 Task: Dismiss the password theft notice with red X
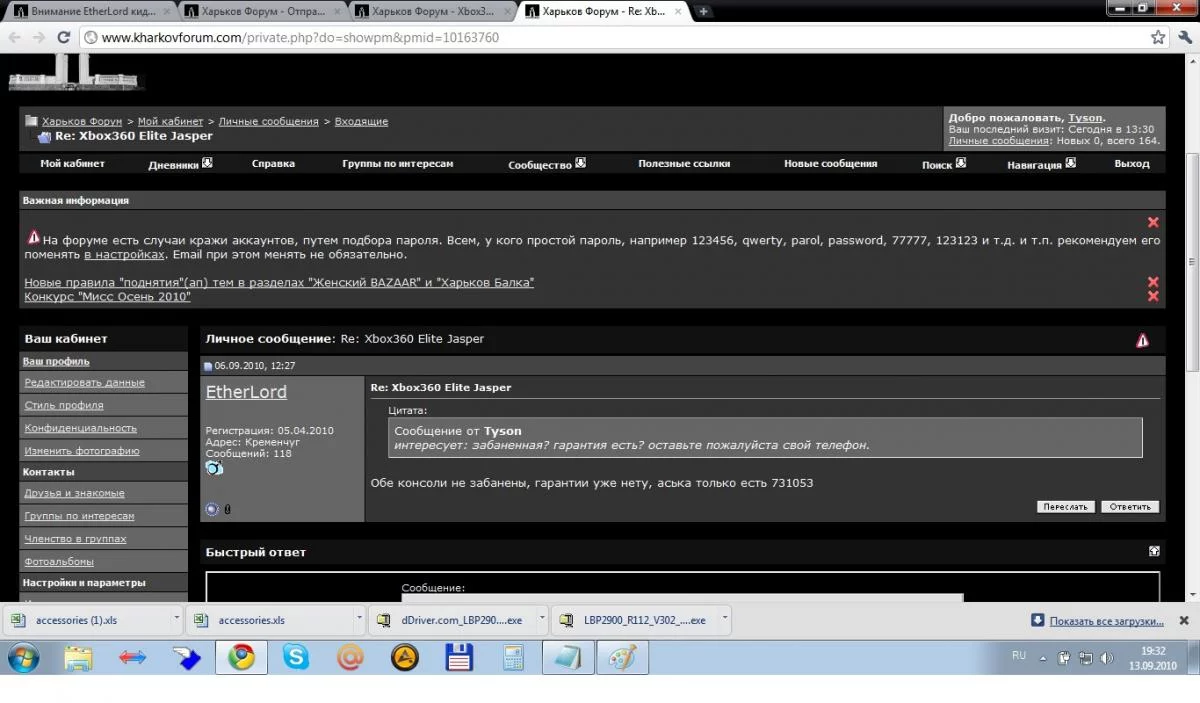[1153, 222]
